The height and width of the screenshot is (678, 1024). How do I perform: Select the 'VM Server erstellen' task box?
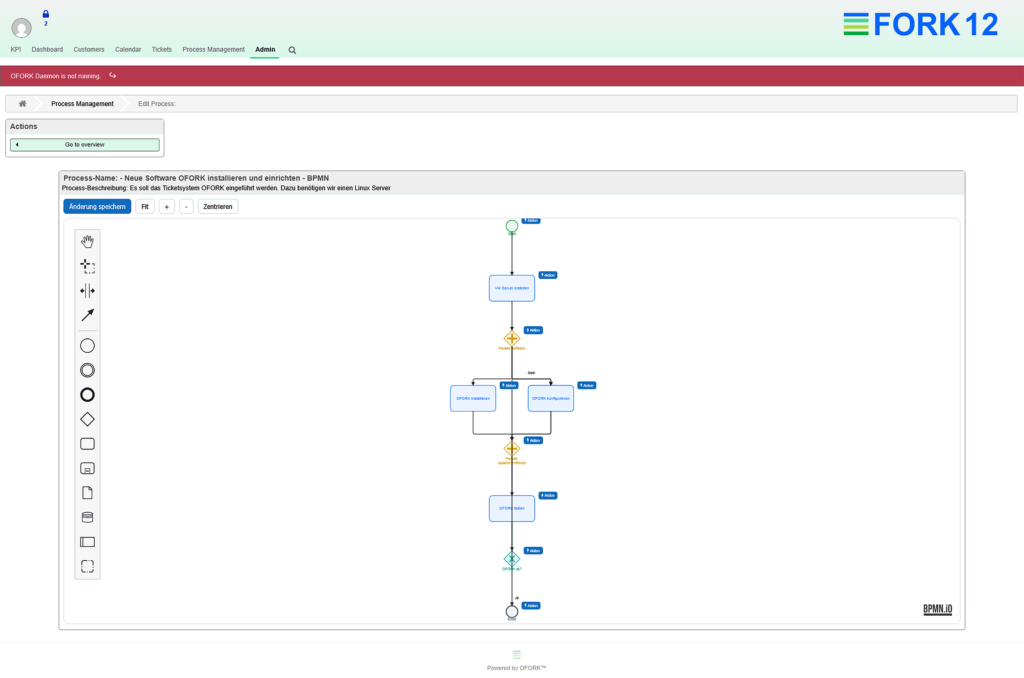(512, 288)
